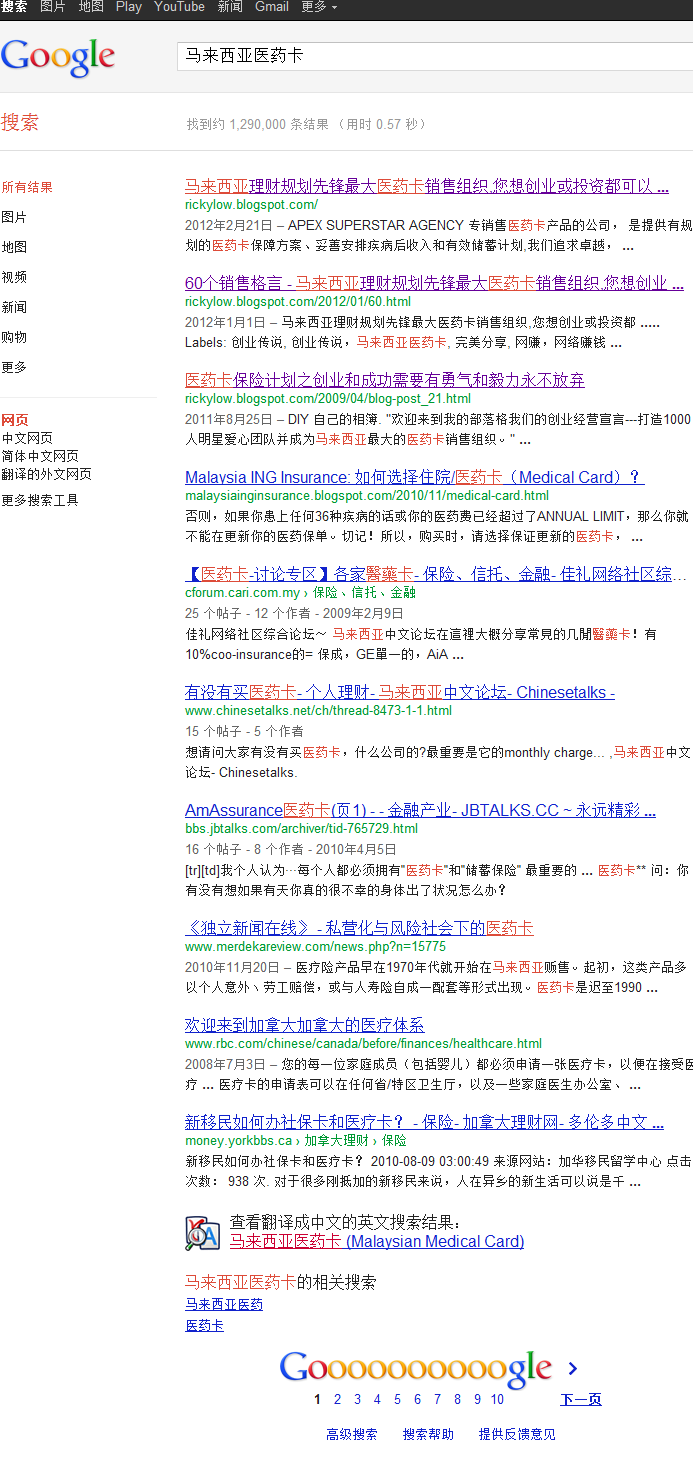Open YouTube in the top navigation bar

pos(180,7)
